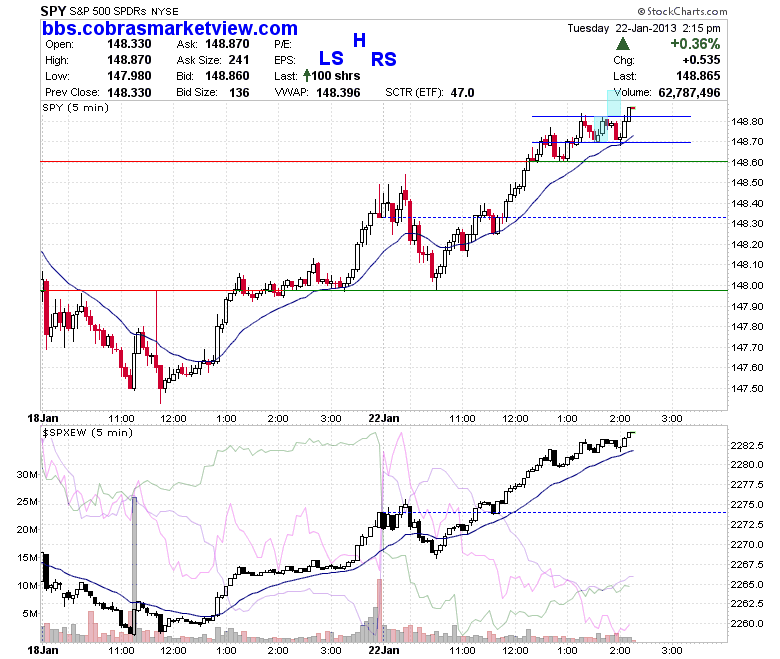
Task: Click the Chg value +0.535
Action: coord(701,60)
